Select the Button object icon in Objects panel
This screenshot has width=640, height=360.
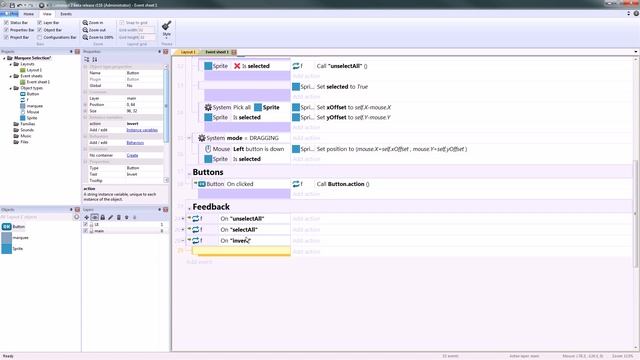click(7, 227)
